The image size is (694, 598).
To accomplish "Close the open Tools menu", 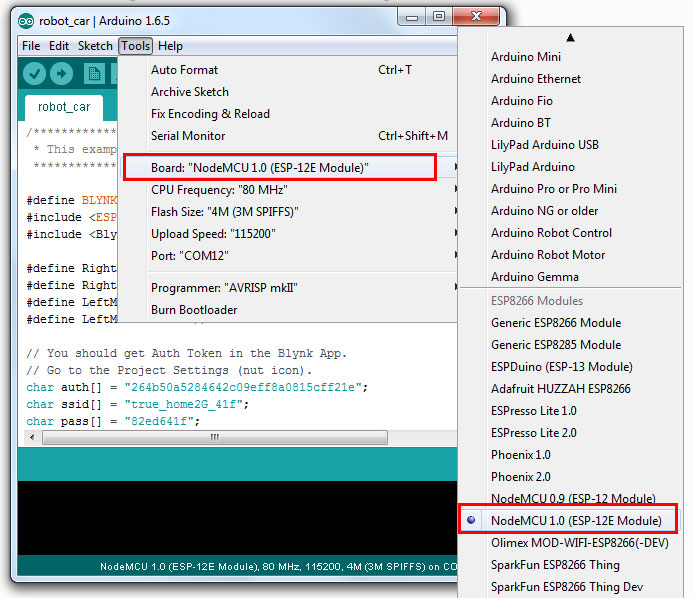I will pyautogui.click(x=135, y=46).
